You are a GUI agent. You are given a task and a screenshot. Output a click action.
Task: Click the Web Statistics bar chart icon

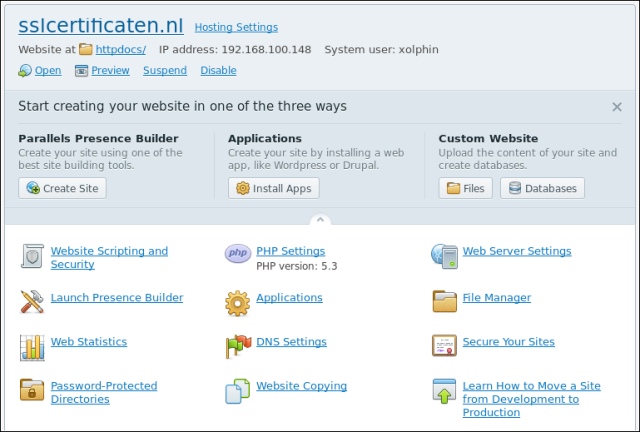pyautogui.click(x=32, y=348)
